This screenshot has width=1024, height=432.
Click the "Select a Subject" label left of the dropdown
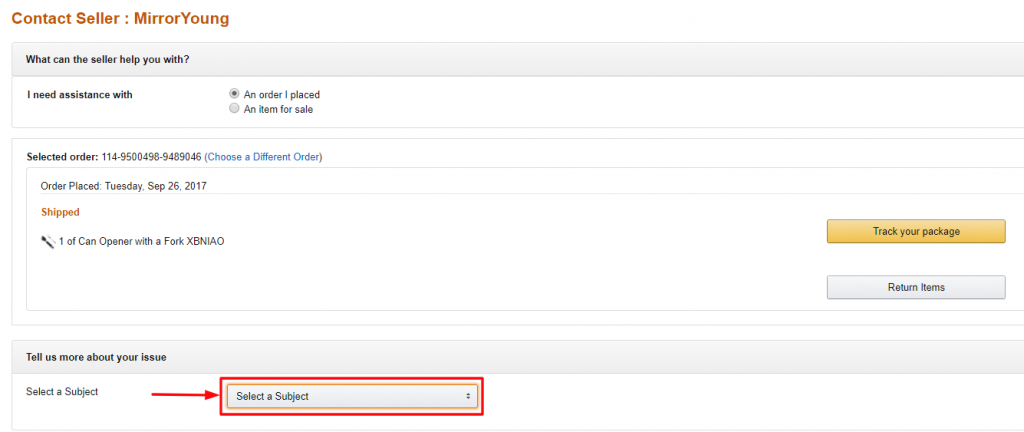[62, 392]
